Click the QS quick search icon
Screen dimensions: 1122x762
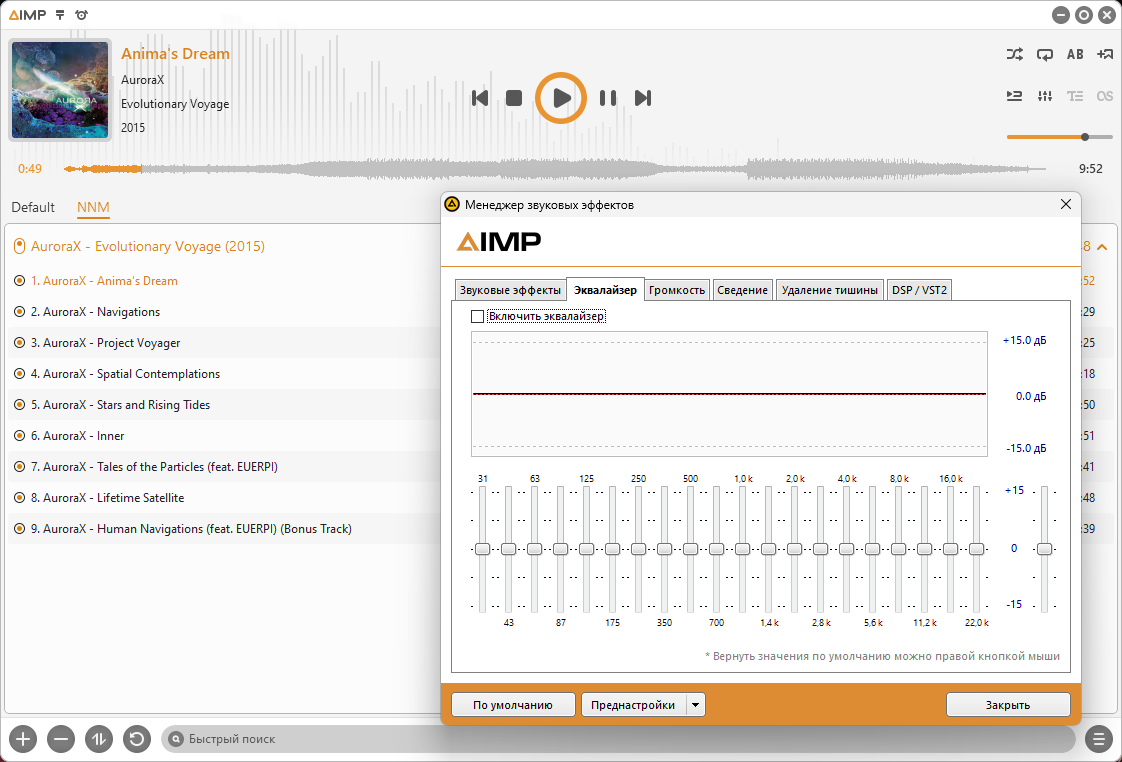(x=1105, y=96)
